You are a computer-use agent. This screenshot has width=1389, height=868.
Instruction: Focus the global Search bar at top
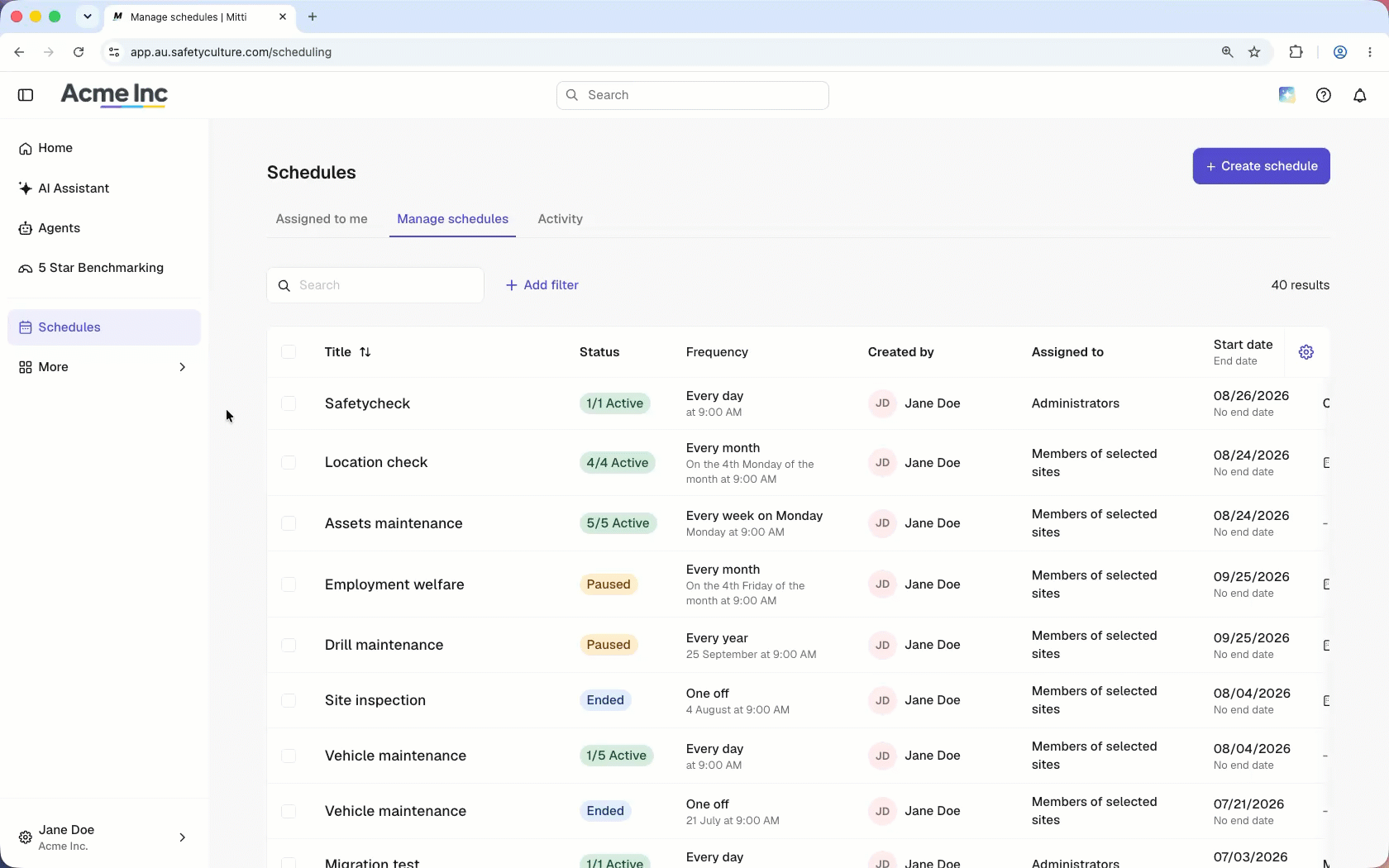point(693,95)
